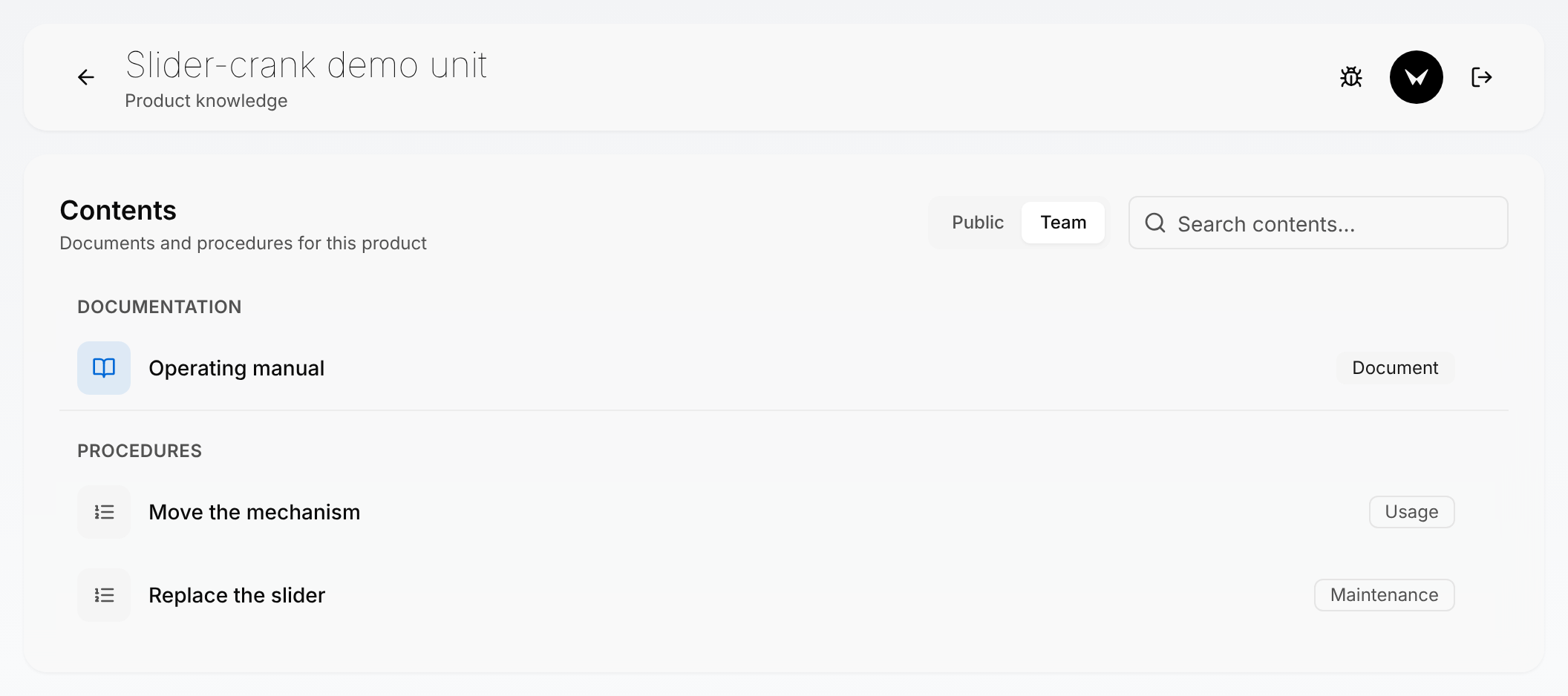The image size is (1568, 696).
Task: Open the round black profile avatar
Action: pyautogui.click(x=1417, y=77)
